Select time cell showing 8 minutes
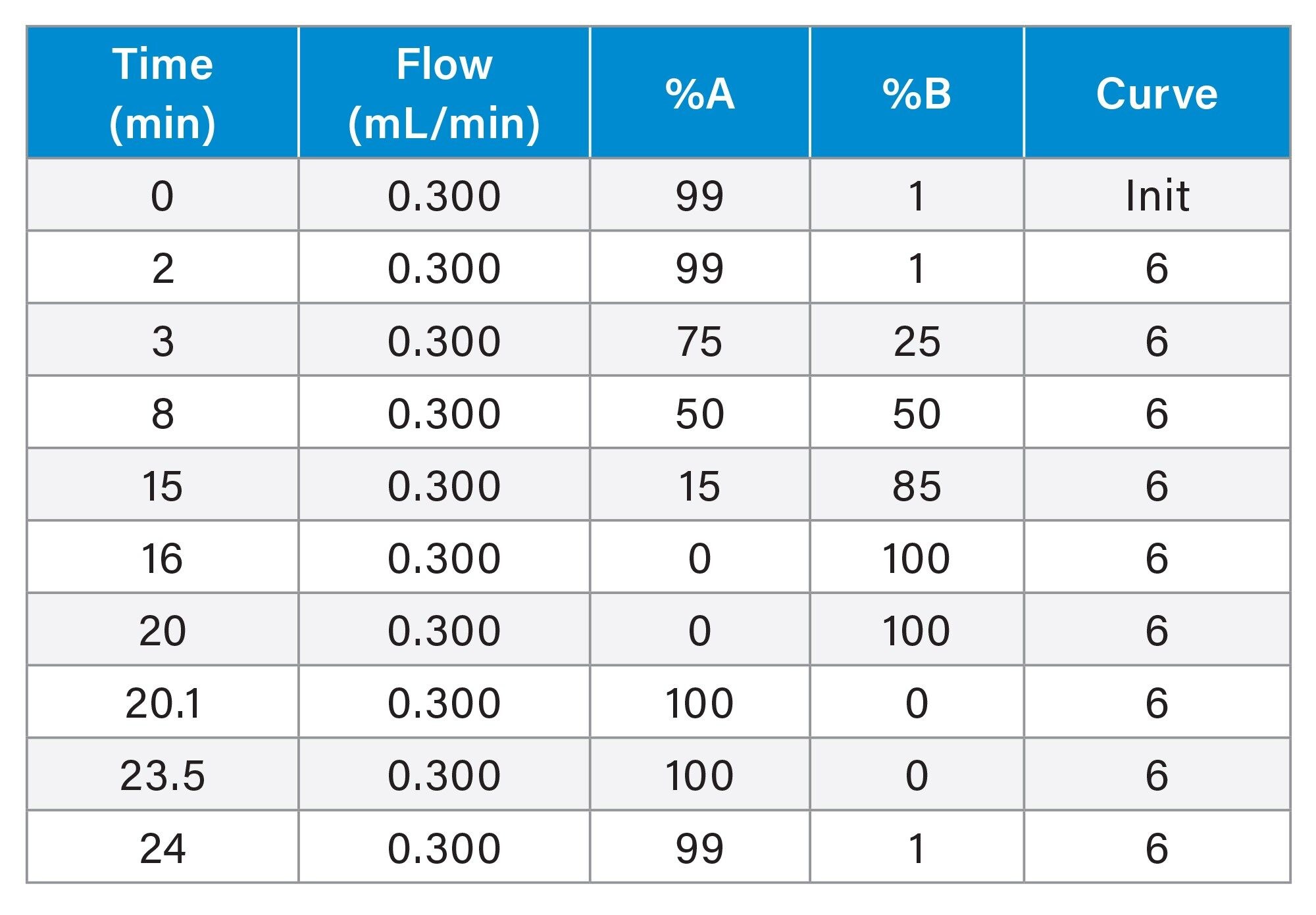Image resolution: width=1316 pixels, height=915 pixels. (163, 412)
